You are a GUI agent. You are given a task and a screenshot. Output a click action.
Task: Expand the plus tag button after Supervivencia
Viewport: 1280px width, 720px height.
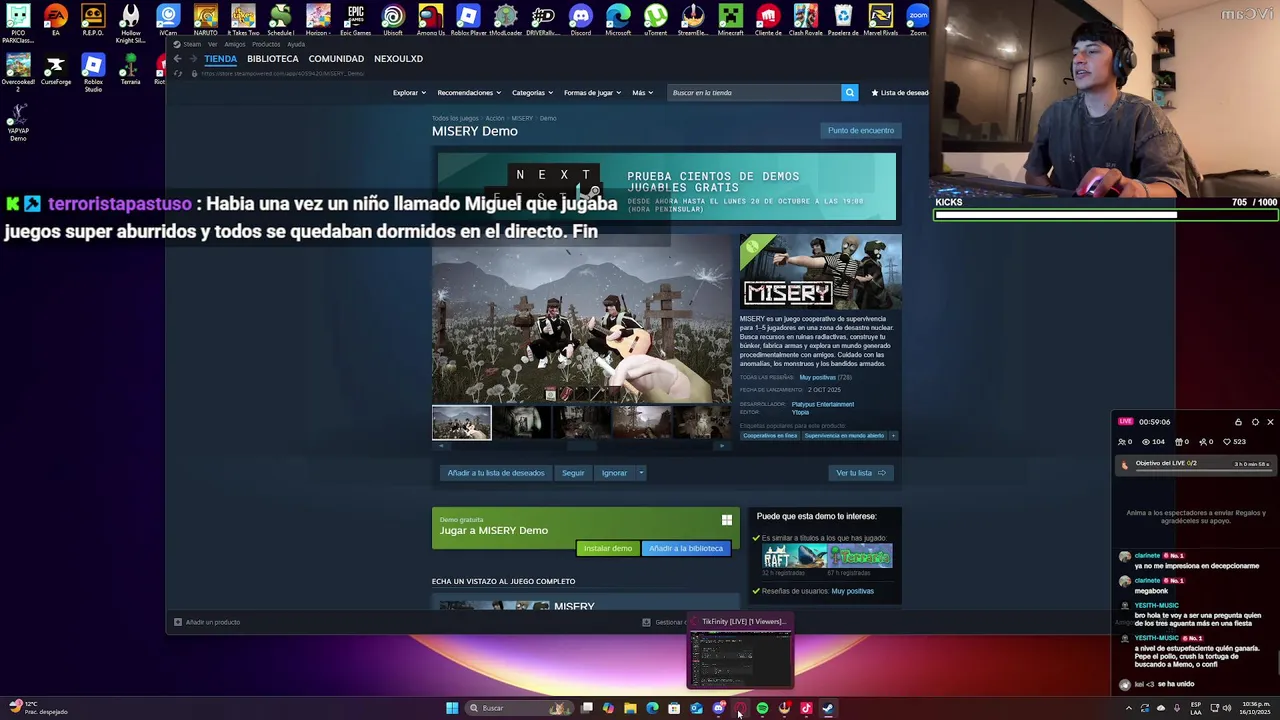(x=893, y=436)
